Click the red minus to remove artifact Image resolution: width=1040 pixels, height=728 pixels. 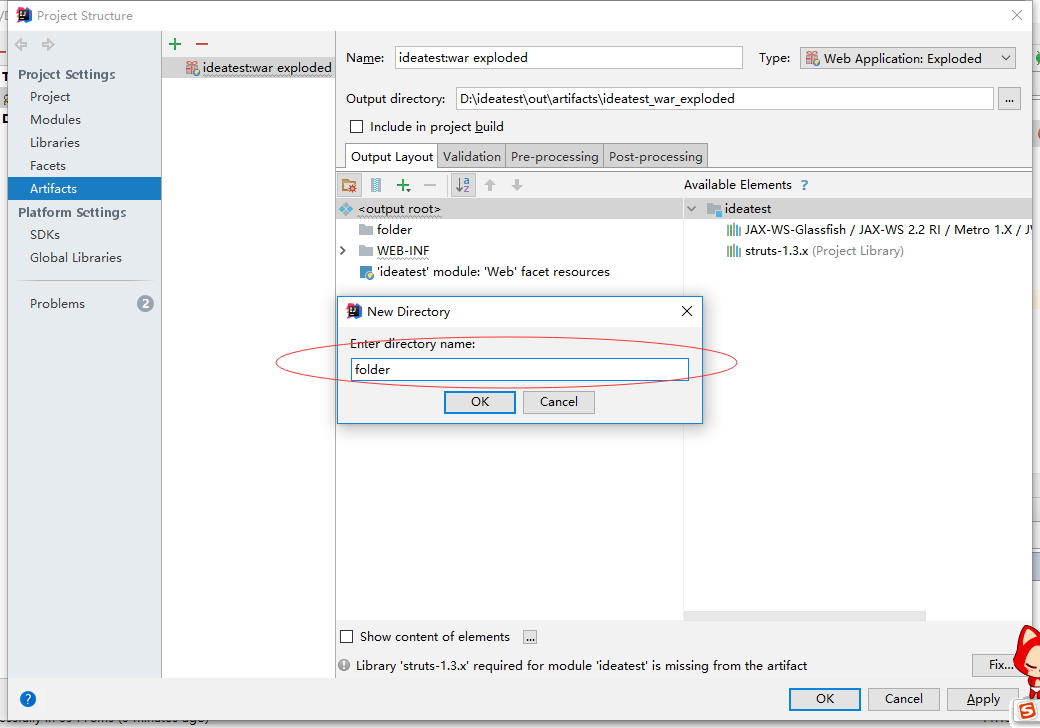(201, 44)
